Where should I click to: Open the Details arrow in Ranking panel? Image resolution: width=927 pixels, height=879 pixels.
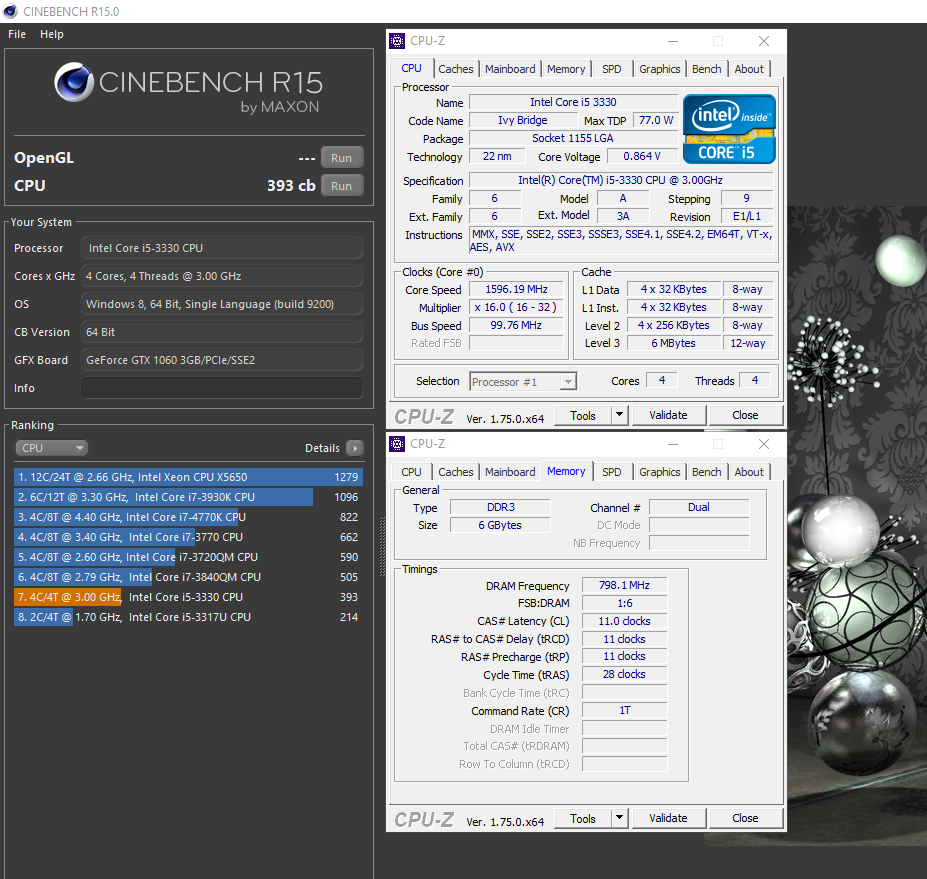click(355, 448)
